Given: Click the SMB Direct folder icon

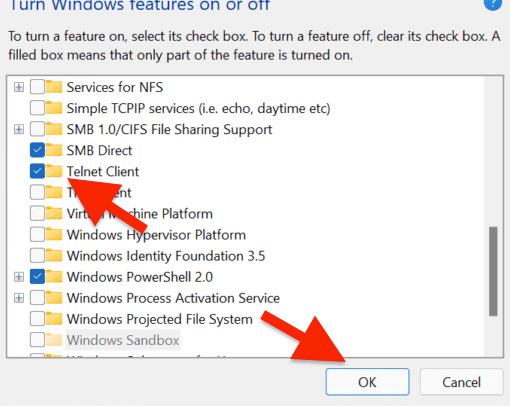Looking at the screenshot, I should 54,150.
